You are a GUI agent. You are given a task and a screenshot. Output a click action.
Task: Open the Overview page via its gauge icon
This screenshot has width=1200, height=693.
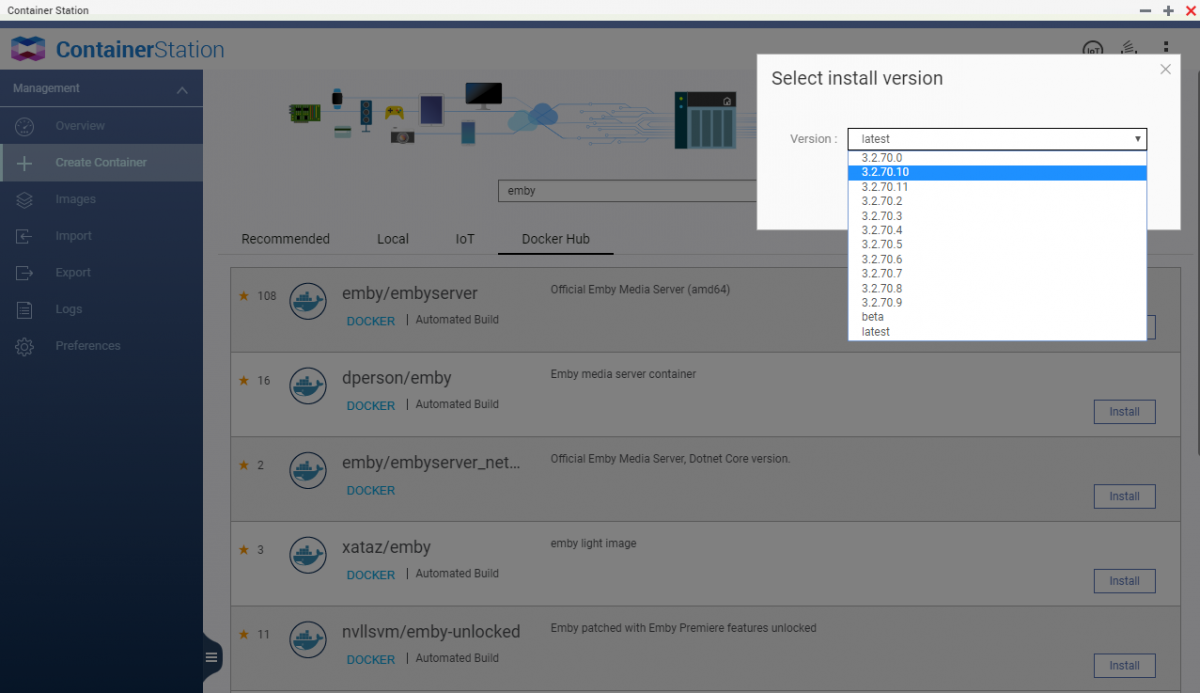25,126
